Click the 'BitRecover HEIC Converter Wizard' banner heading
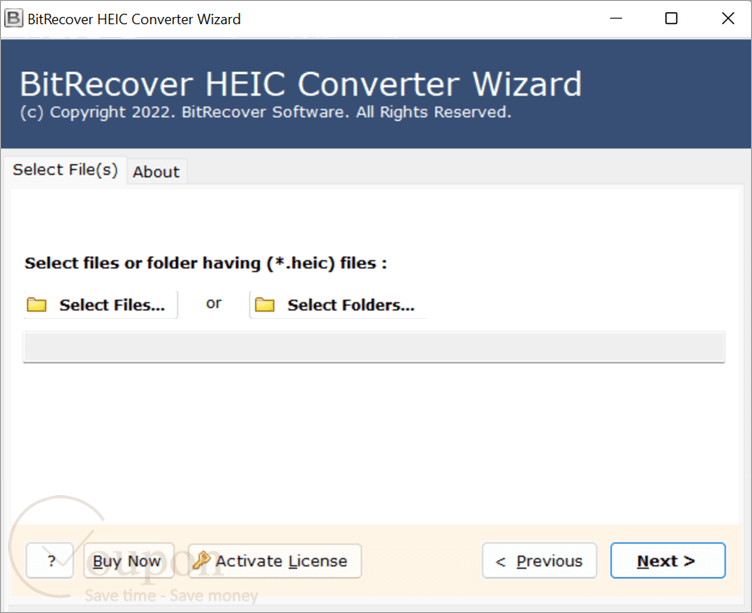This screenshot has height=613, width=752. pos(301,83)
